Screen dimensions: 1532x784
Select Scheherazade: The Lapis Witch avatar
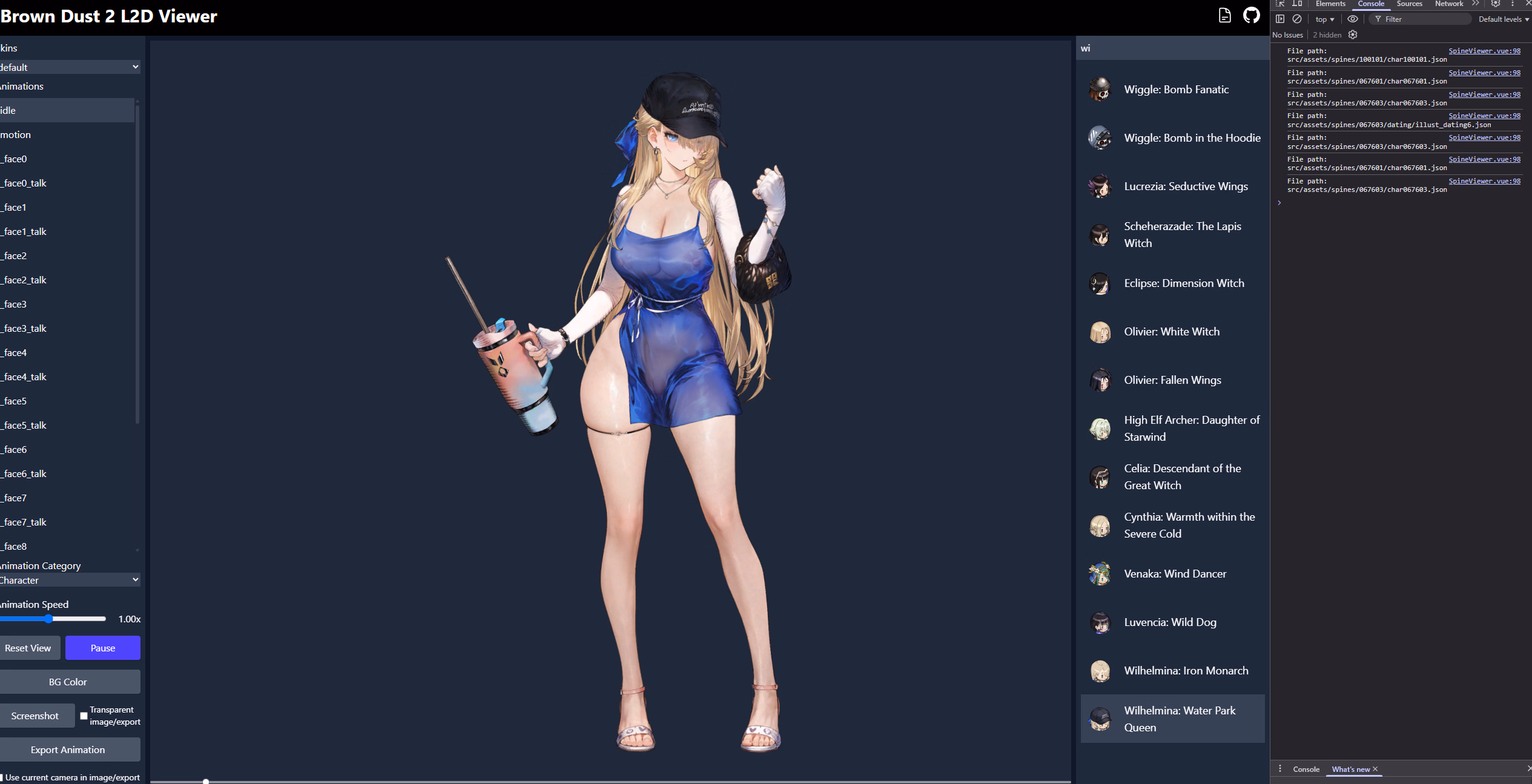tap(1100, 234)
